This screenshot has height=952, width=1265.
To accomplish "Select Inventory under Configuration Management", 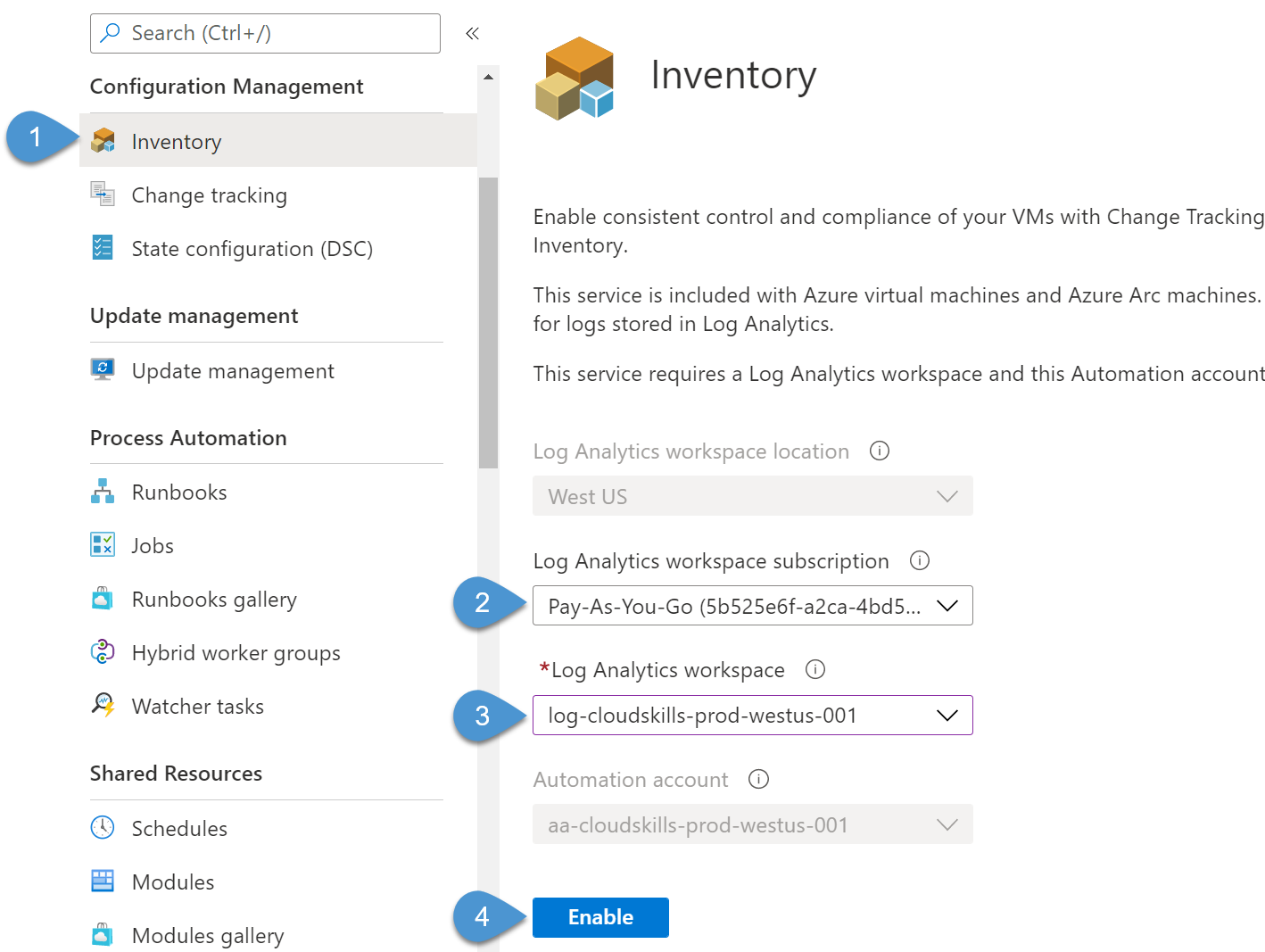I will click(176, 141).
